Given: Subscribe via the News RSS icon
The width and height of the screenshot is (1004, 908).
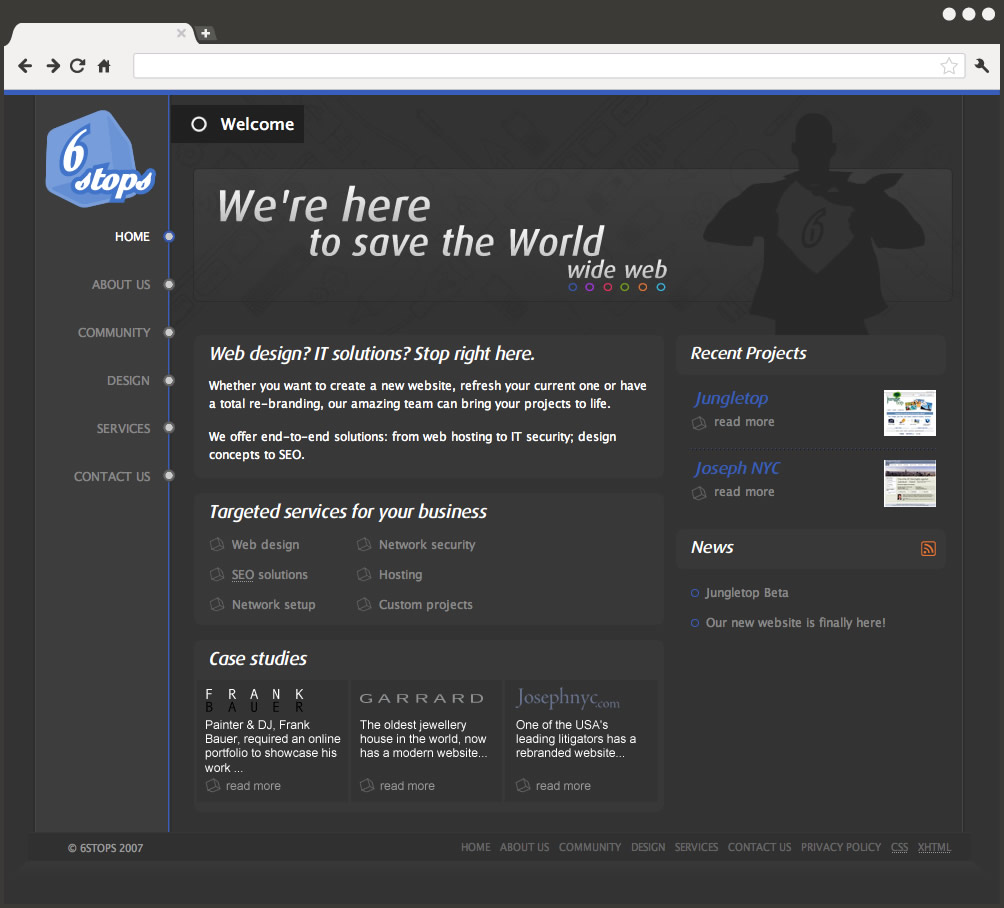Looking at the screenshot, I should click(928, 548).
